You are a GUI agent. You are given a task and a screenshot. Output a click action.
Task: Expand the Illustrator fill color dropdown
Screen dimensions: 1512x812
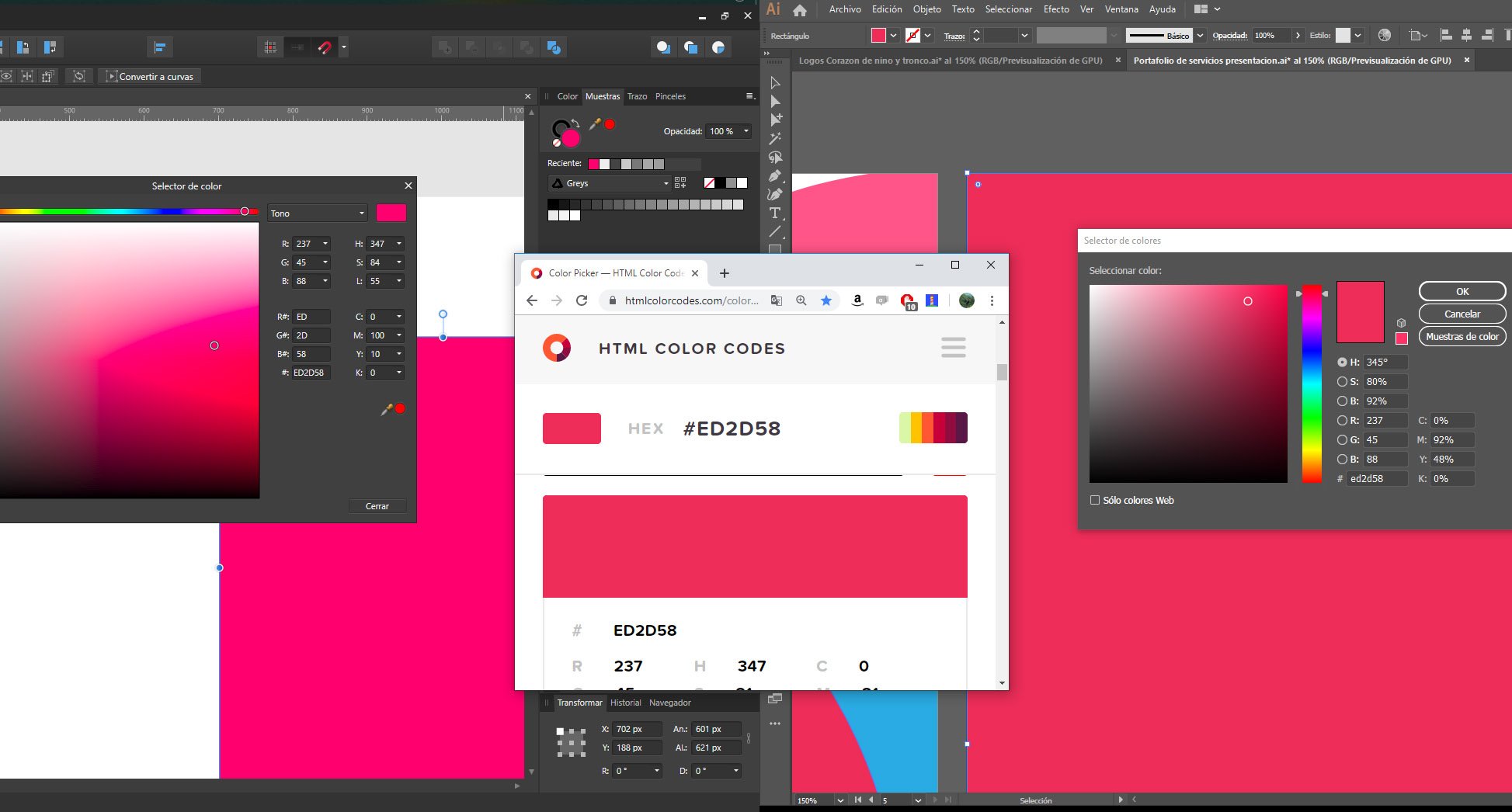[894, 36]
